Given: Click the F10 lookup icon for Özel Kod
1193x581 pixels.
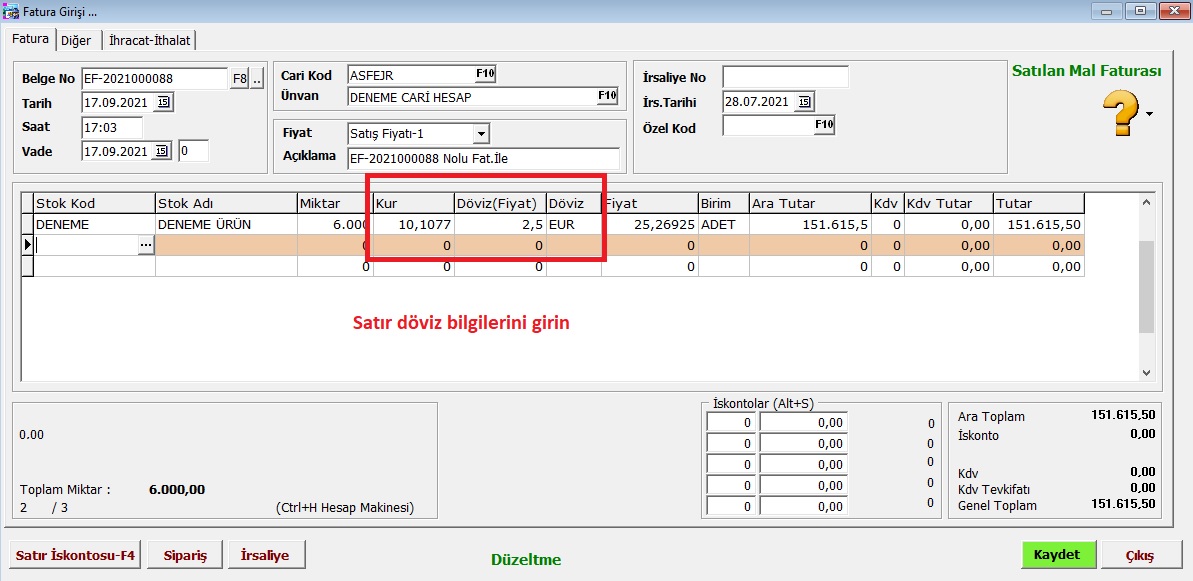Looking at the screenshot, I should 823,125.
